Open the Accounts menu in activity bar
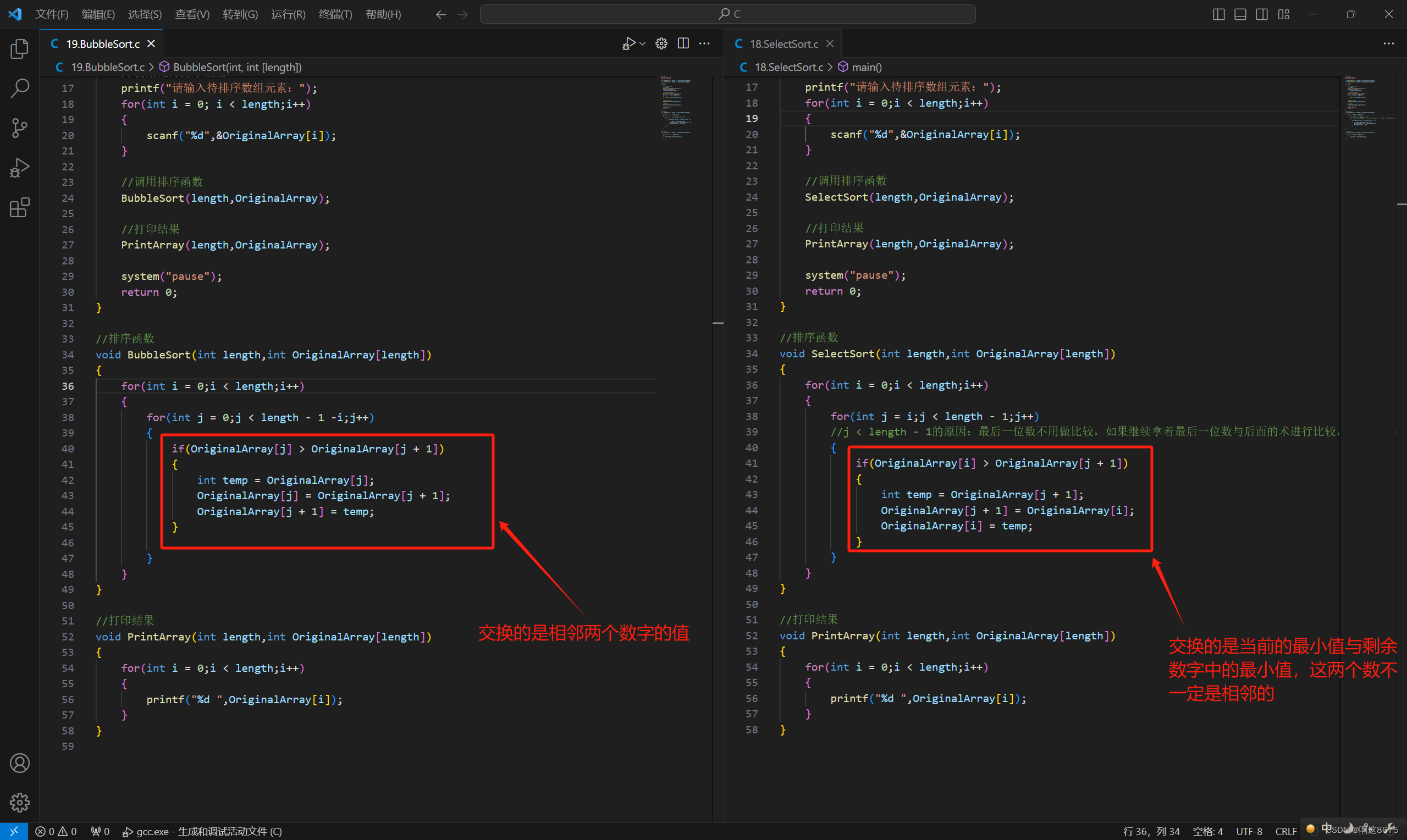Image resolution: width=1407 pixels, height=840 pixels. coord(20,763)
